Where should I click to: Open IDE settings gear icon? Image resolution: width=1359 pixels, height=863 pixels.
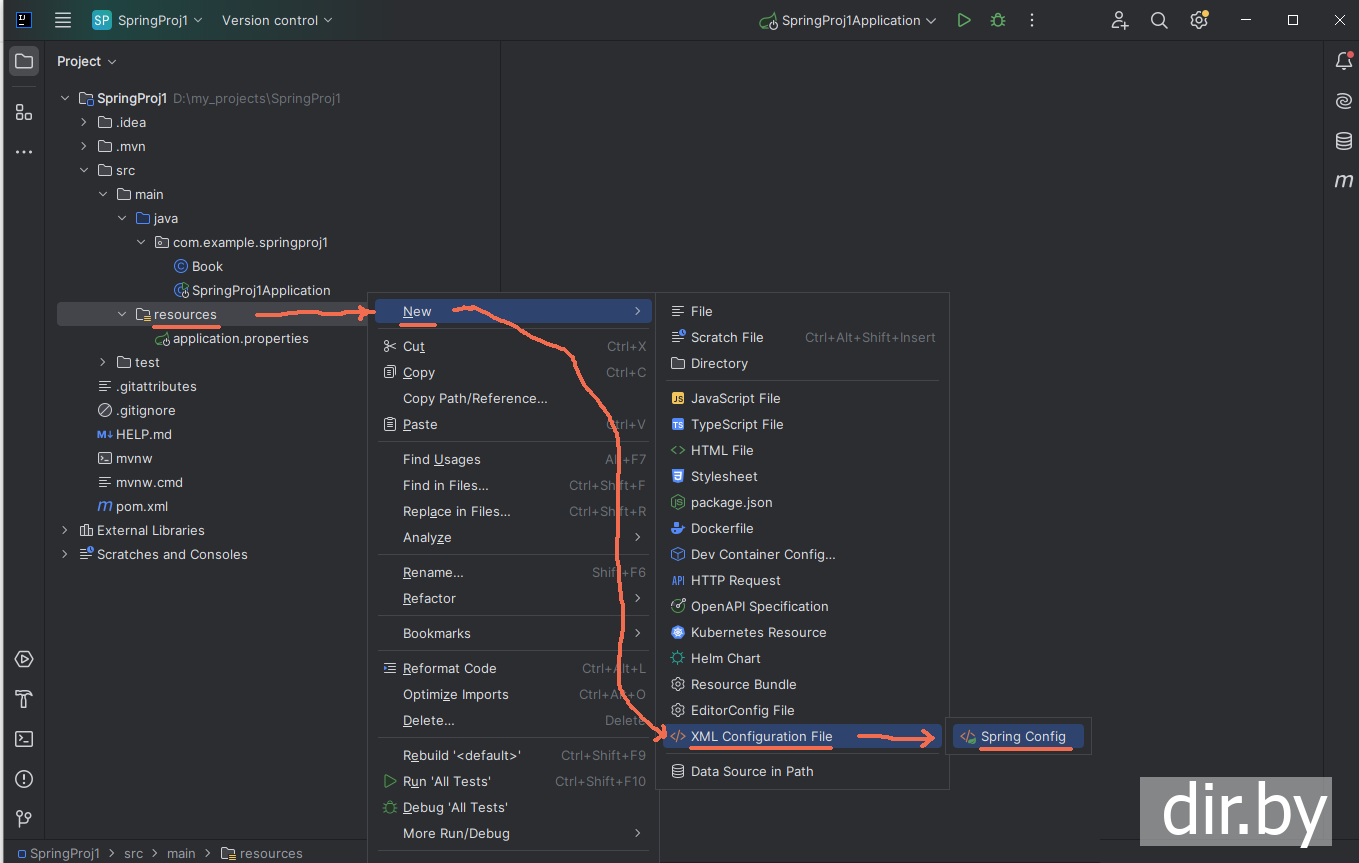point(1199,20)
